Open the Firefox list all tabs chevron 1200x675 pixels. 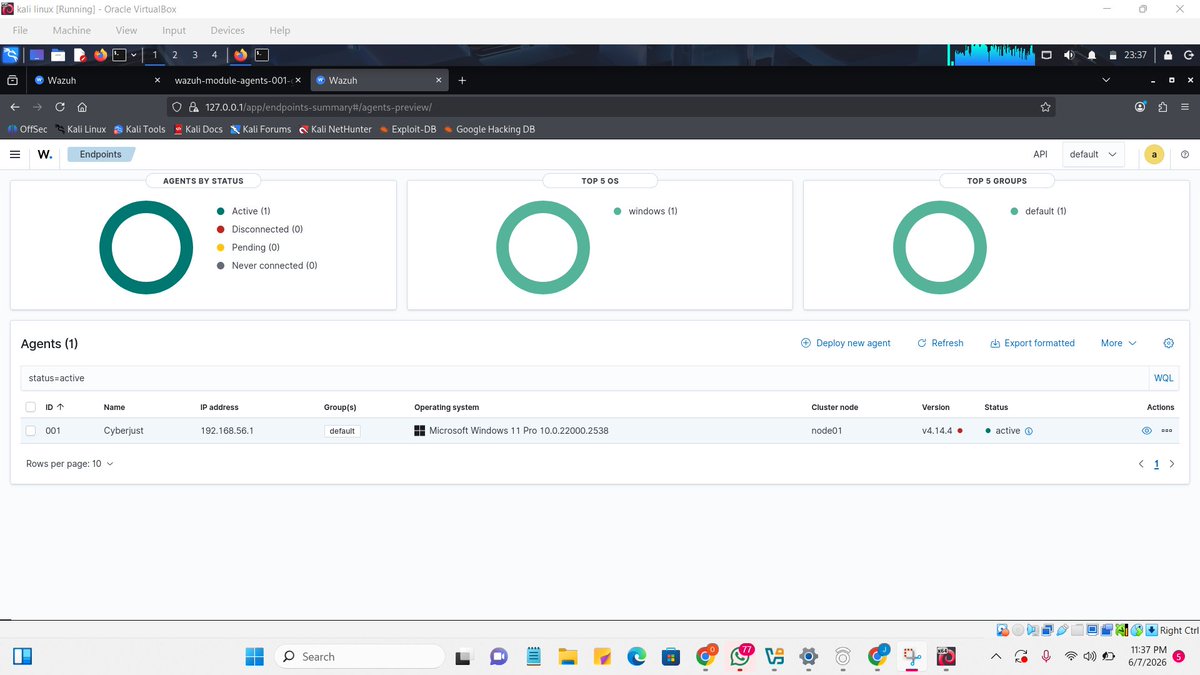[x=1105, y=80]
